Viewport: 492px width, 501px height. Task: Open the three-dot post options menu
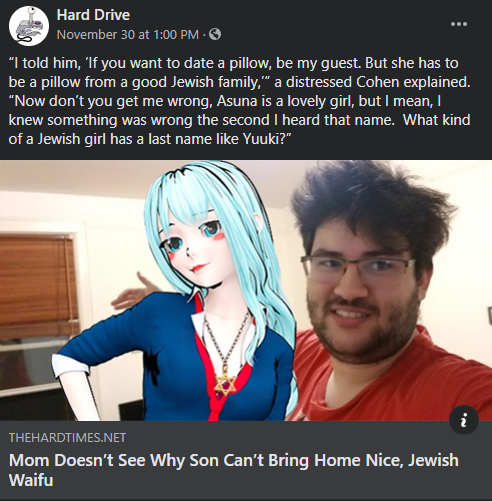point(459,24)
